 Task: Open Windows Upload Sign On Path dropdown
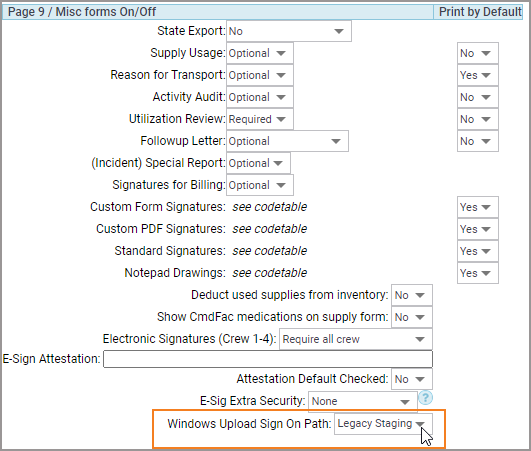point(383,424)
